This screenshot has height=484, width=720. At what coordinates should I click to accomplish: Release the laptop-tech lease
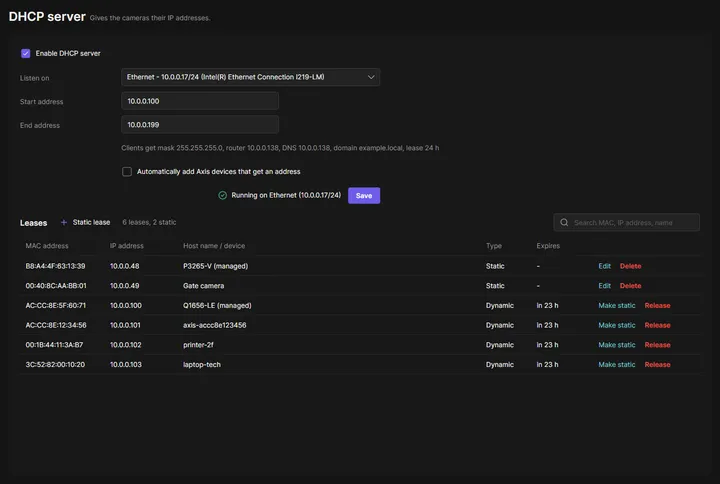click(x=657, y=365)
